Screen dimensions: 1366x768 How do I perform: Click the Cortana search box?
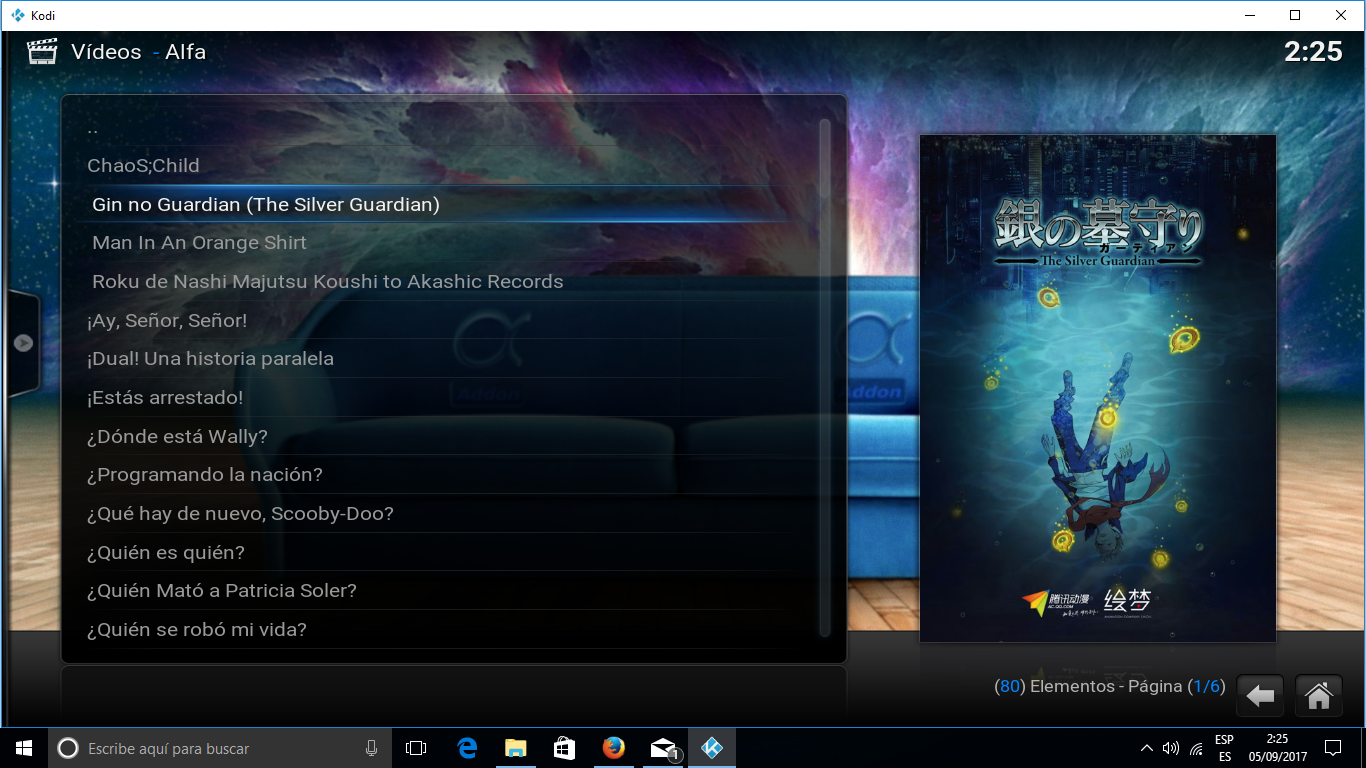click(219, 748)
